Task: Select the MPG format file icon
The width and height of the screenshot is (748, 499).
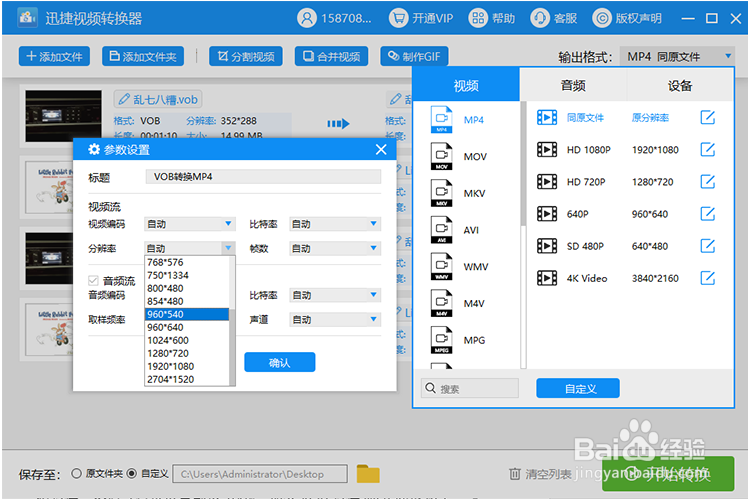Action: tap(441, 340)
